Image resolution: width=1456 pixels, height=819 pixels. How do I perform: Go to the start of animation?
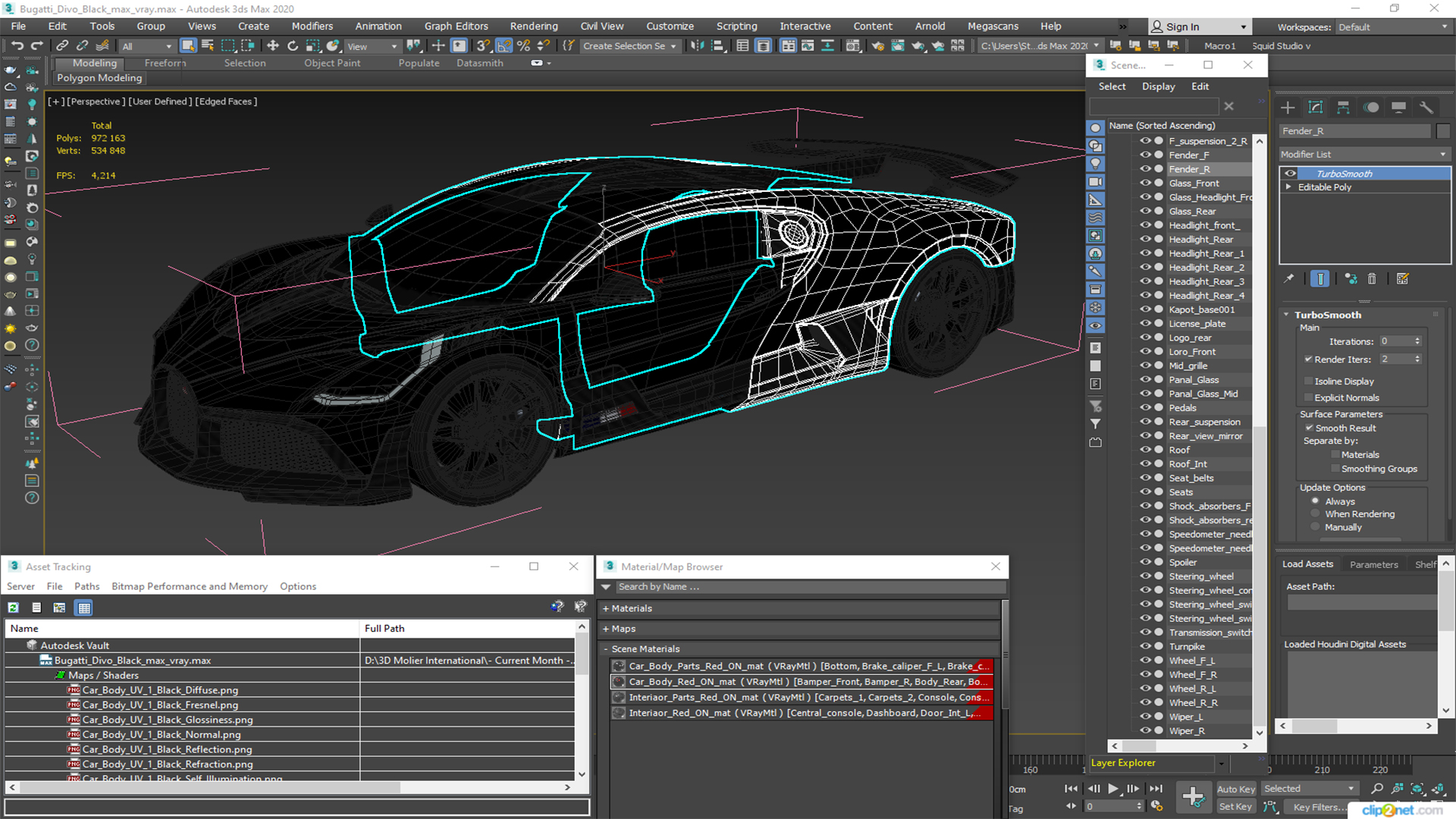pyautogui.click(x=1071, y=789)
